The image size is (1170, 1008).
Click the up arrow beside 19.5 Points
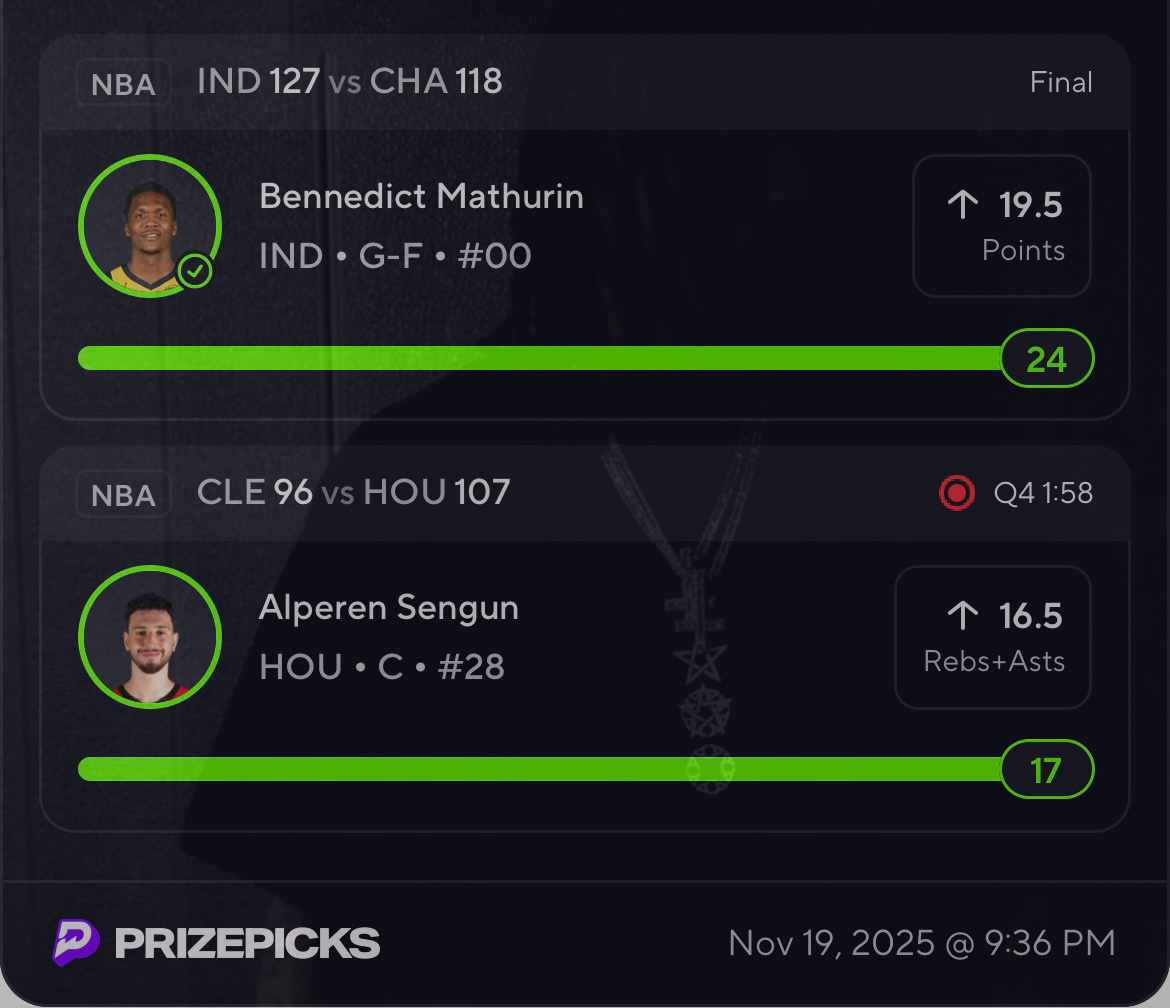point(962,205)
